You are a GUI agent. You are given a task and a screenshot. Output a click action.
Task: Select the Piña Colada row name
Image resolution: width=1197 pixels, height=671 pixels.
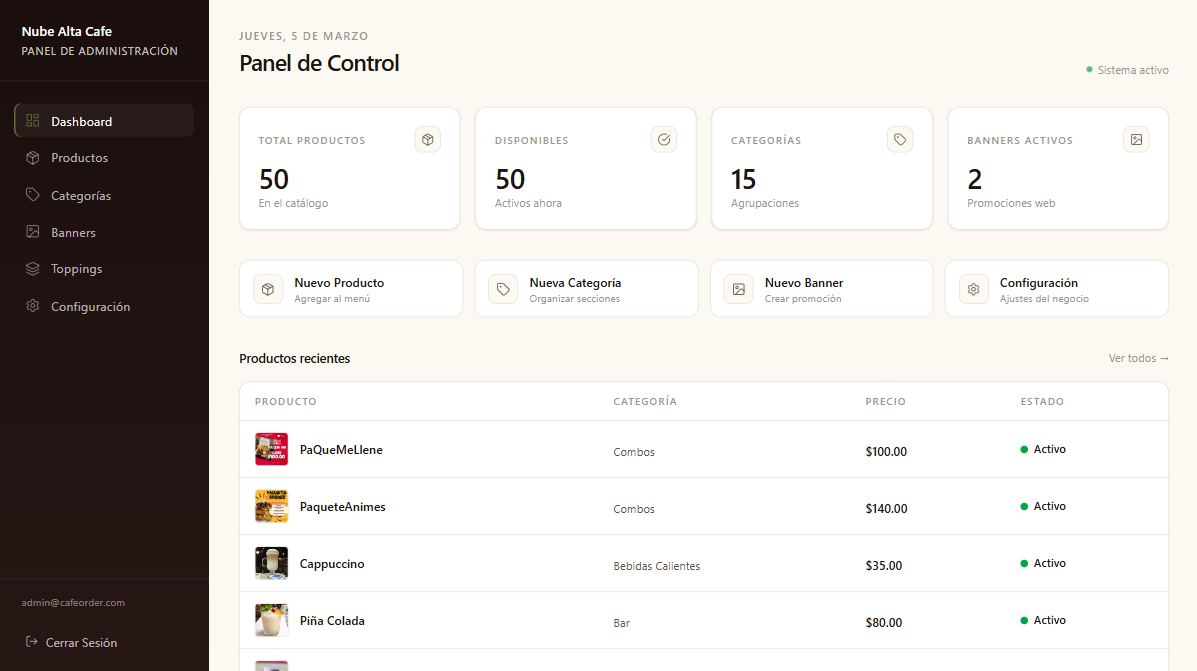coord(332,621)
